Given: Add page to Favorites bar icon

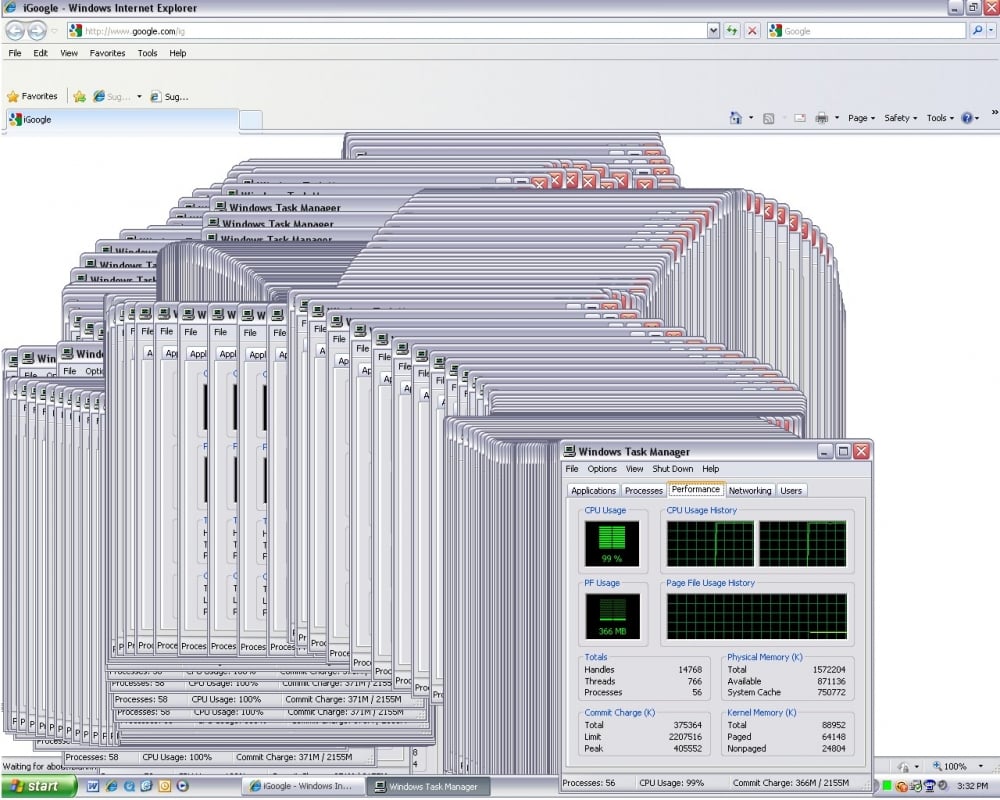Looking at the screenshot, I should point(79,96).
